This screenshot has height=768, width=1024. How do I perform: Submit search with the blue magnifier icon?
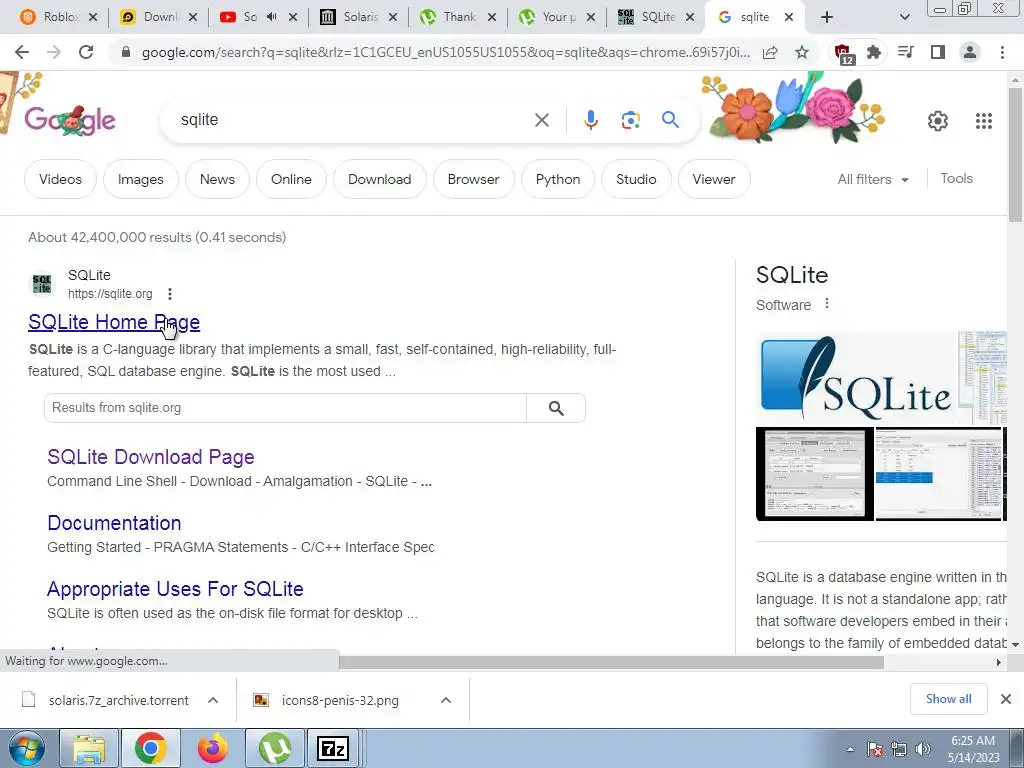point(670,120)
